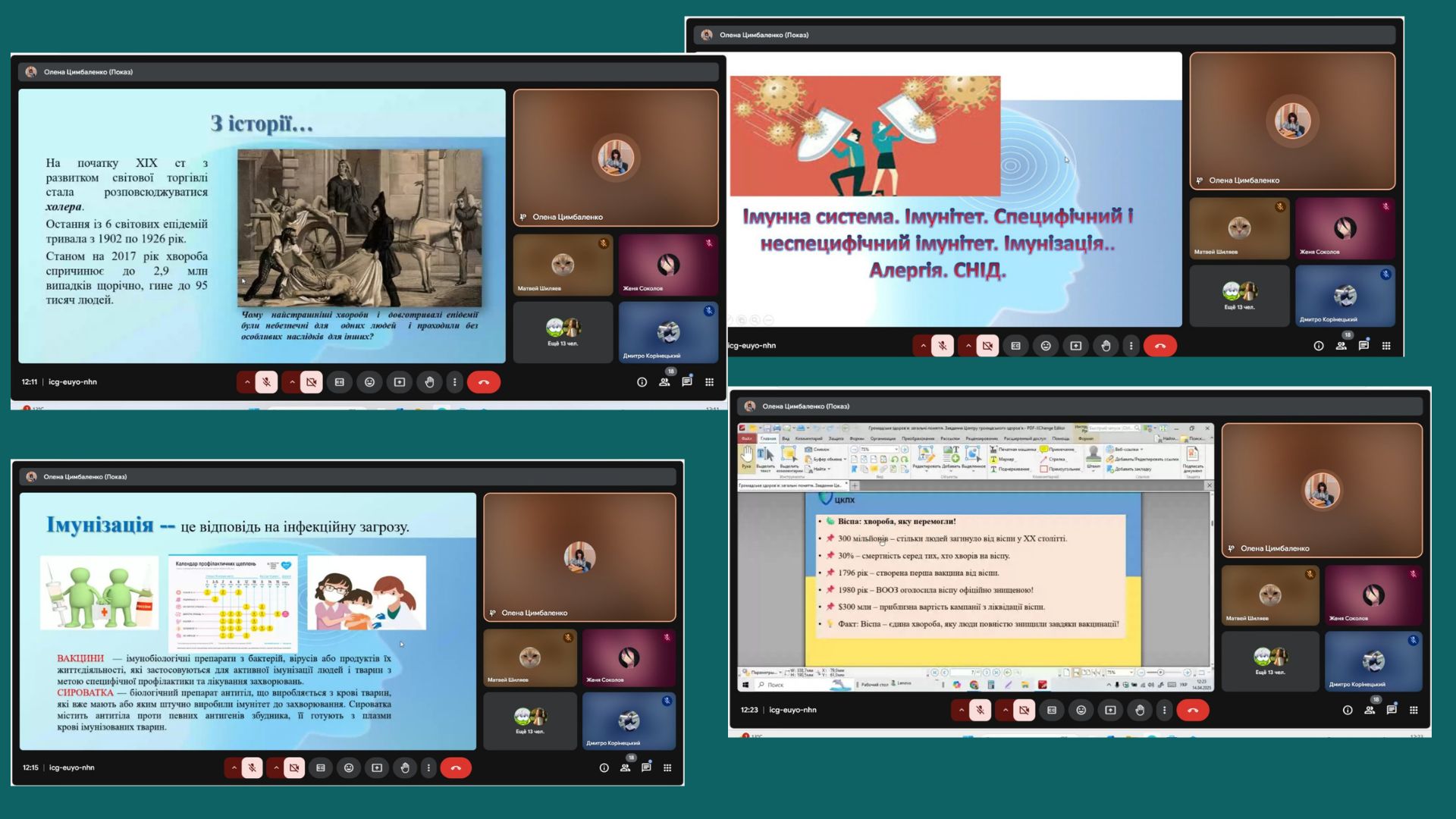The height and width of the screenshot is (819, 1456).
Task: Open the Помощь ribbon tab
Action: (x=1061, y=438)
